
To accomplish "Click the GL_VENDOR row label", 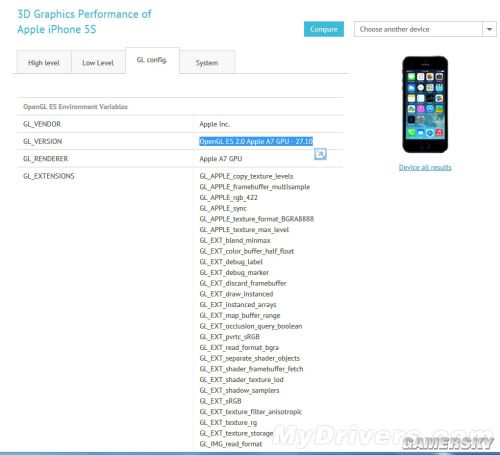I will tap(42, 124).
